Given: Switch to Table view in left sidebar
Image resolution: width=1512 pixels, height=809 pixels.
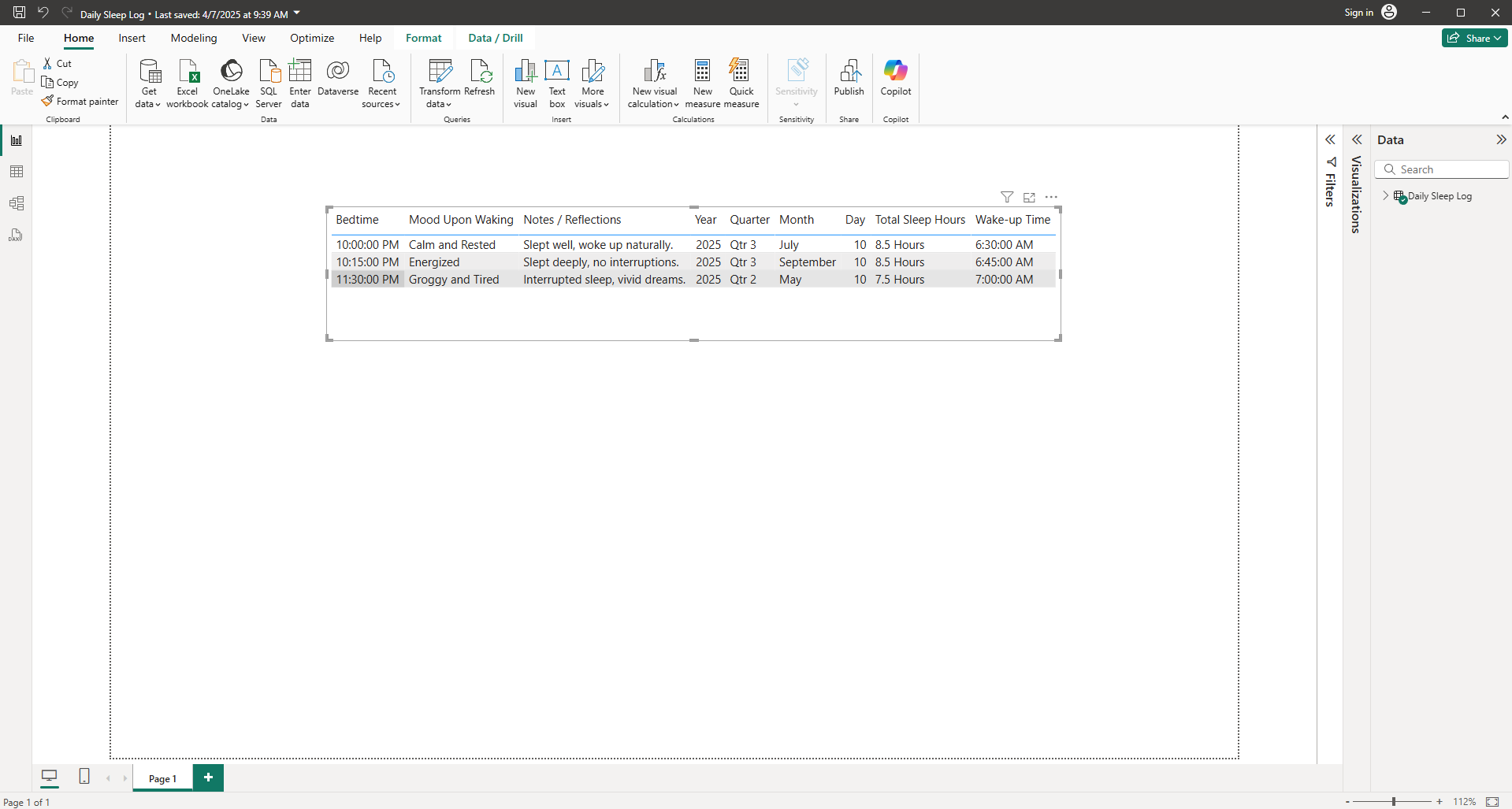Looking at the screenshot, I should (x=17, y=172).
